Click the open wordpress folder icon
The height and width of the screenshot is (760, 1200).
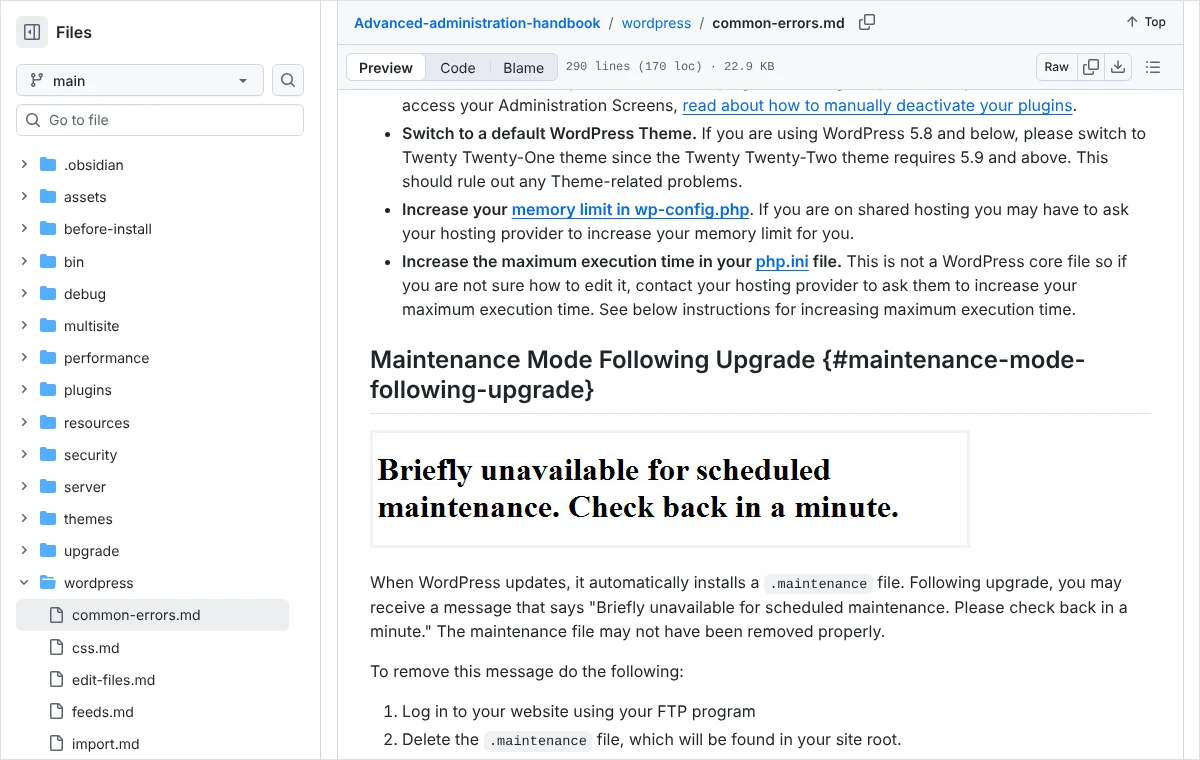click(x=47, y=582)
